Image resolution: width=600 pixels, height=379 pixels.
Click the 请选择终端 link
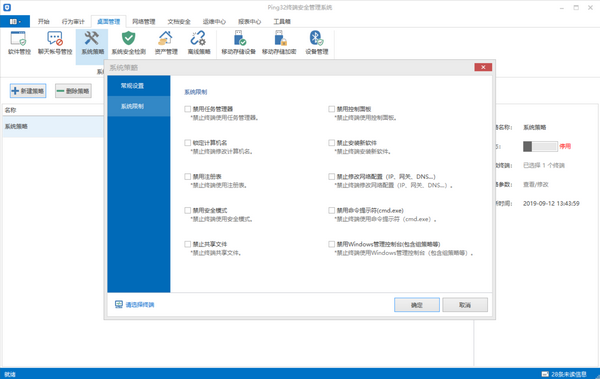click(140, 305)
